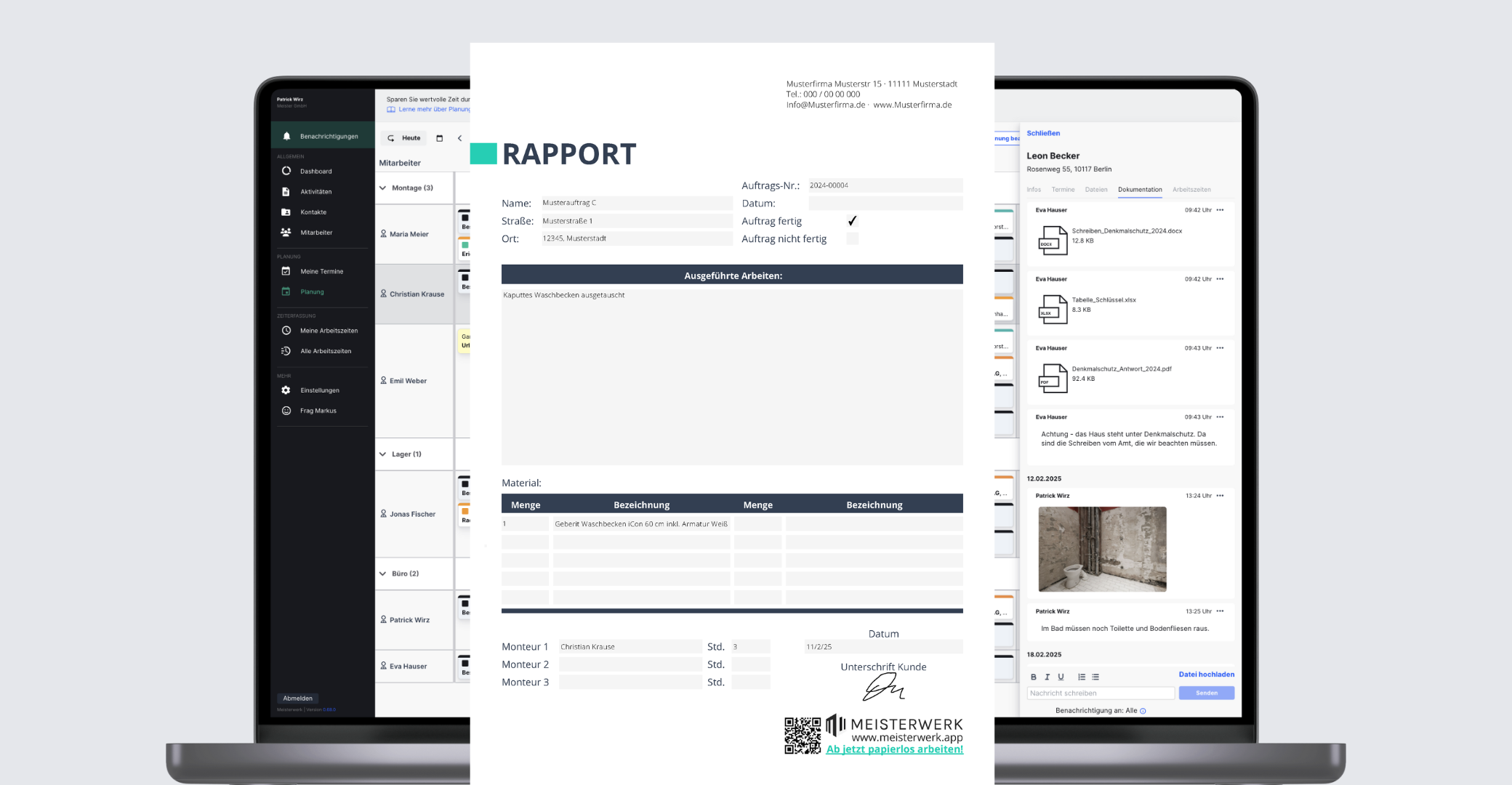The height and width of the screenshot is (785, 1512).
Task: Open three-dot menu of 09:42 docx entry
Action: [1220, 210]
